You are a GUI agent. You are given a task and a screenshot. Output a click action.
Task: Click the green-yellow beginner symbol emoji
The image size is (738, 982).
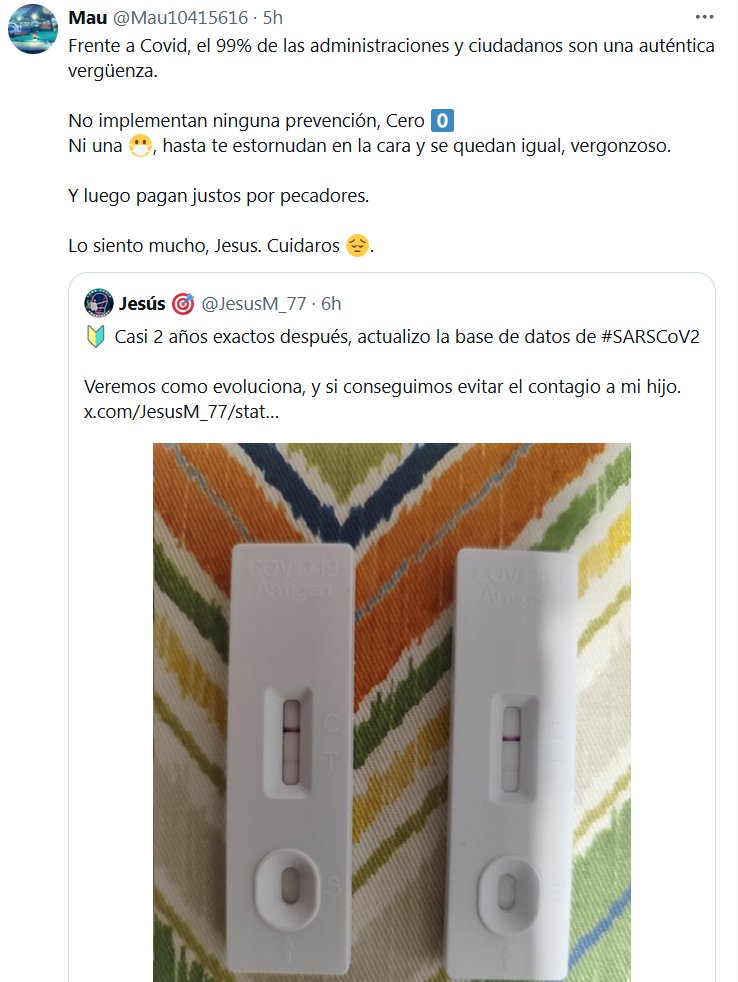[x=95, y=337]
